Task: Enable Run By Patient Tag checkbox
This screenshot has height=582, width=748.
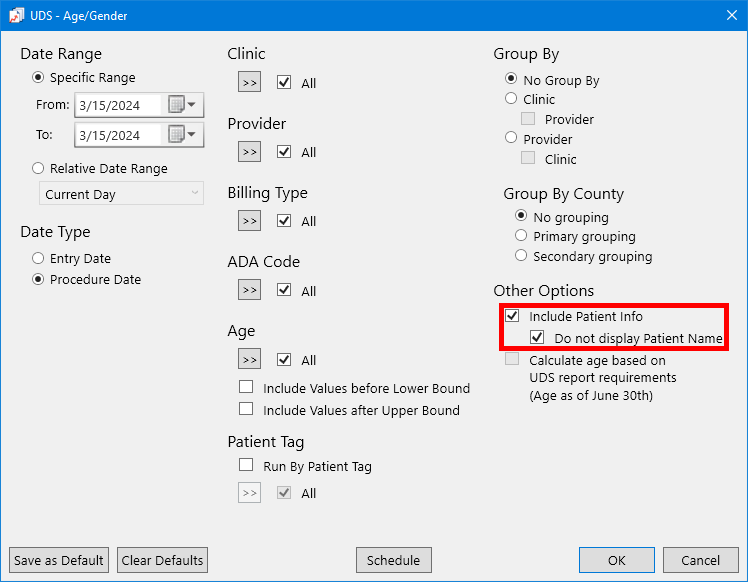Action: (x=246, y=466)
